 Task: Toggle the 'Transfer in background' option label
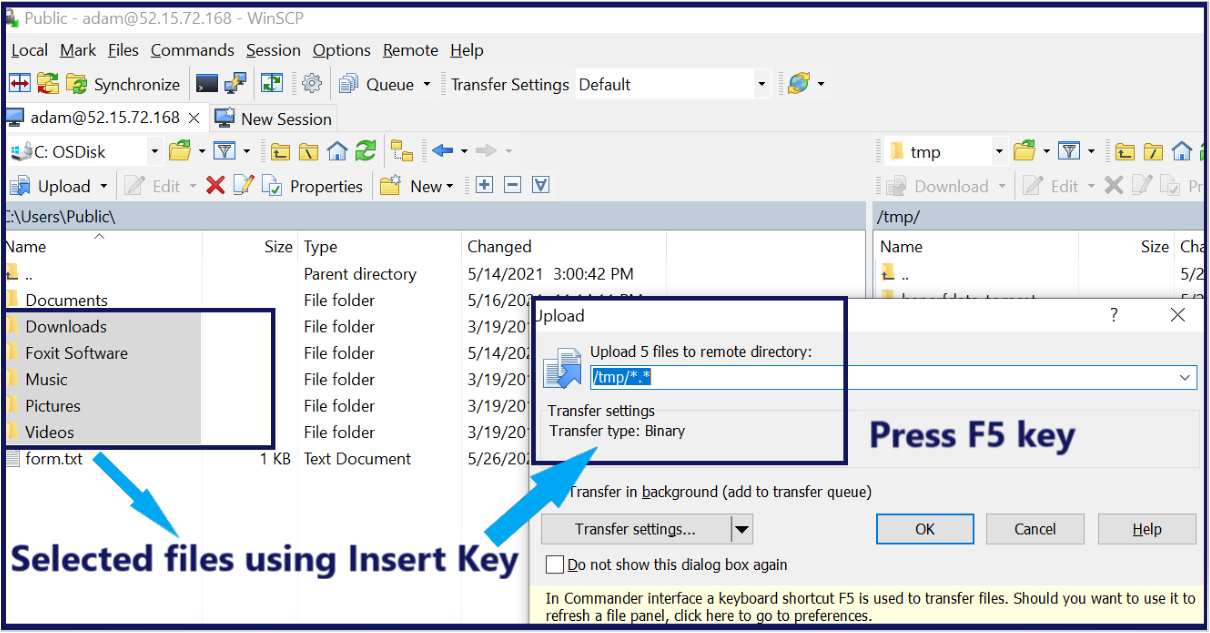[720, 492]
